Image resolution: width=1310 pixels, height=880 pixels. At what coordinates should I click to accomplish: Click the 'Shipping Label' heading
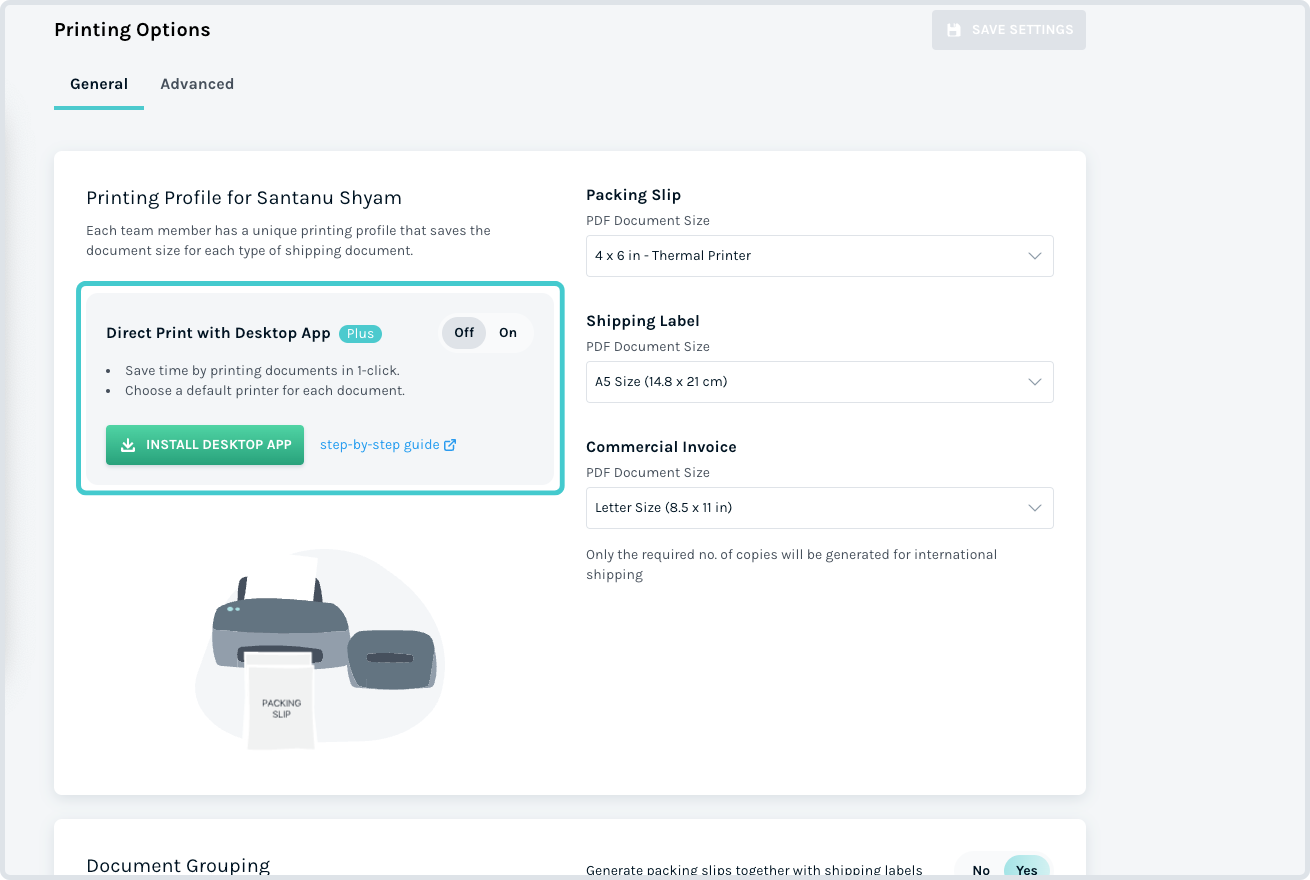(x=643, y=321)
